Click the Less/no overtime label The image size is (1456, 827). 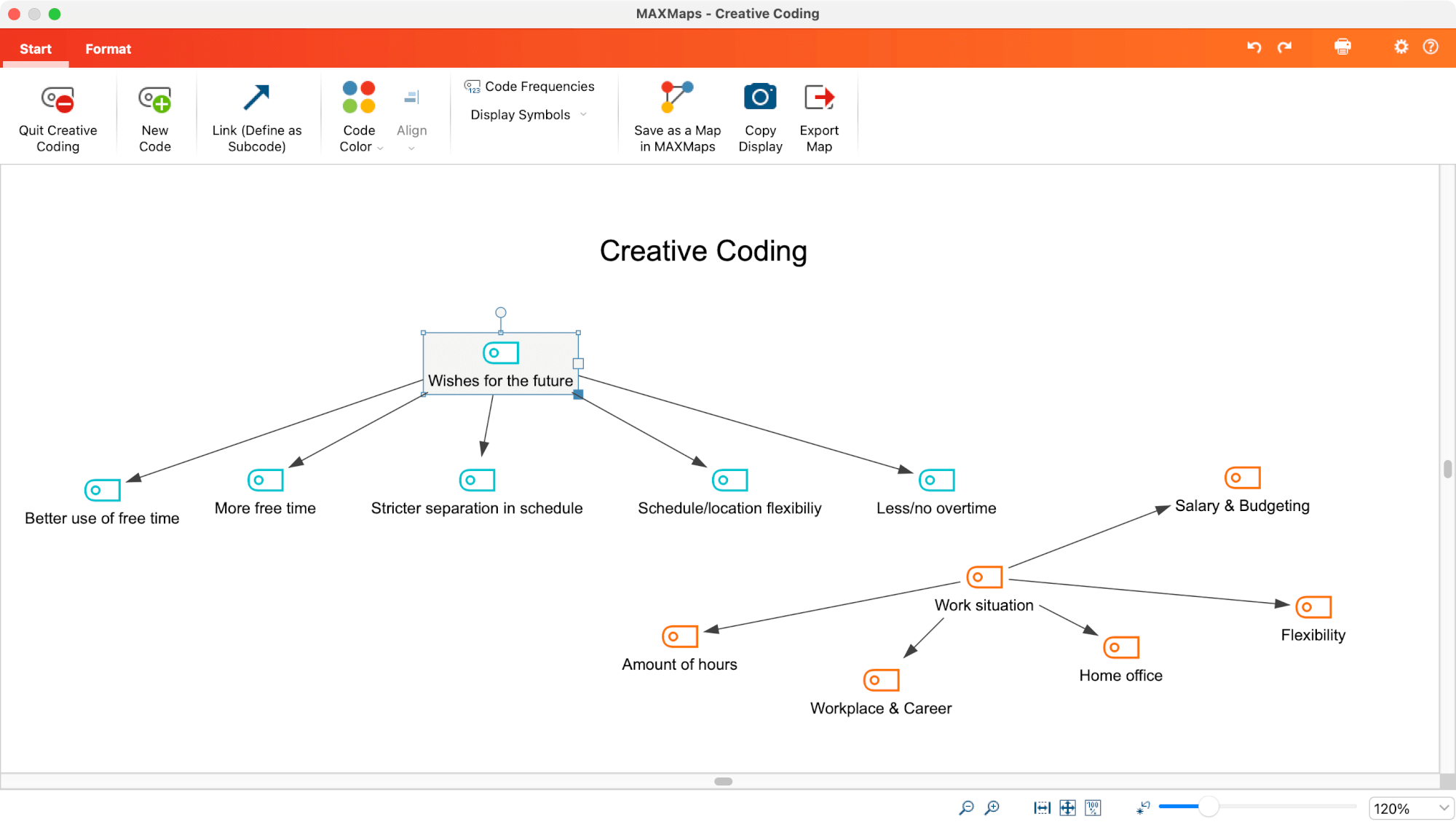[x=936, y=509]
